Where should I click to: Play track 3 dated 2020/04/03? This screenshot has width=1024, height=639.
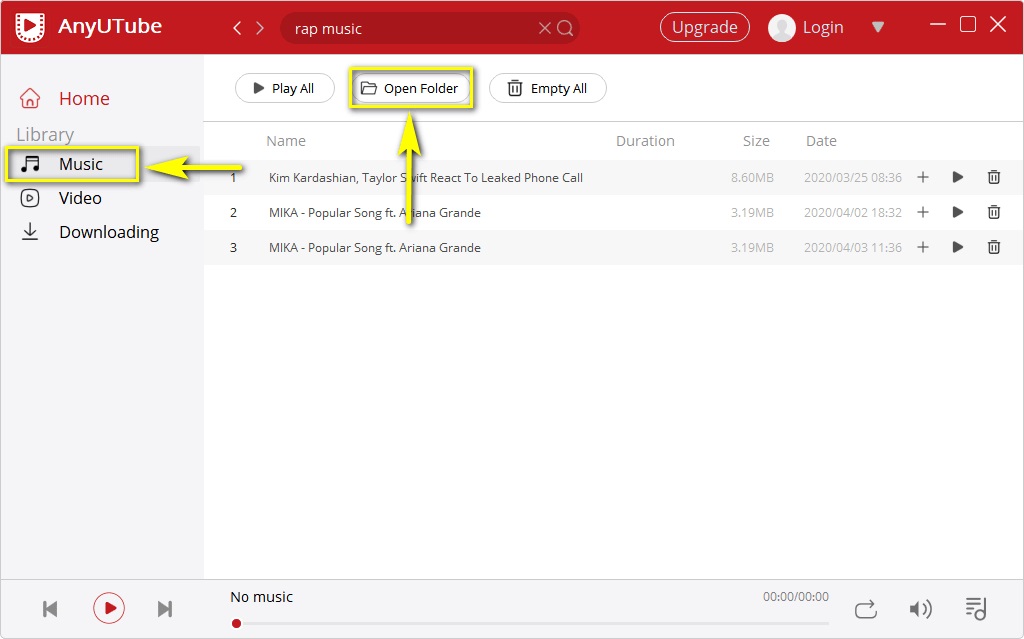coord(957,247)
